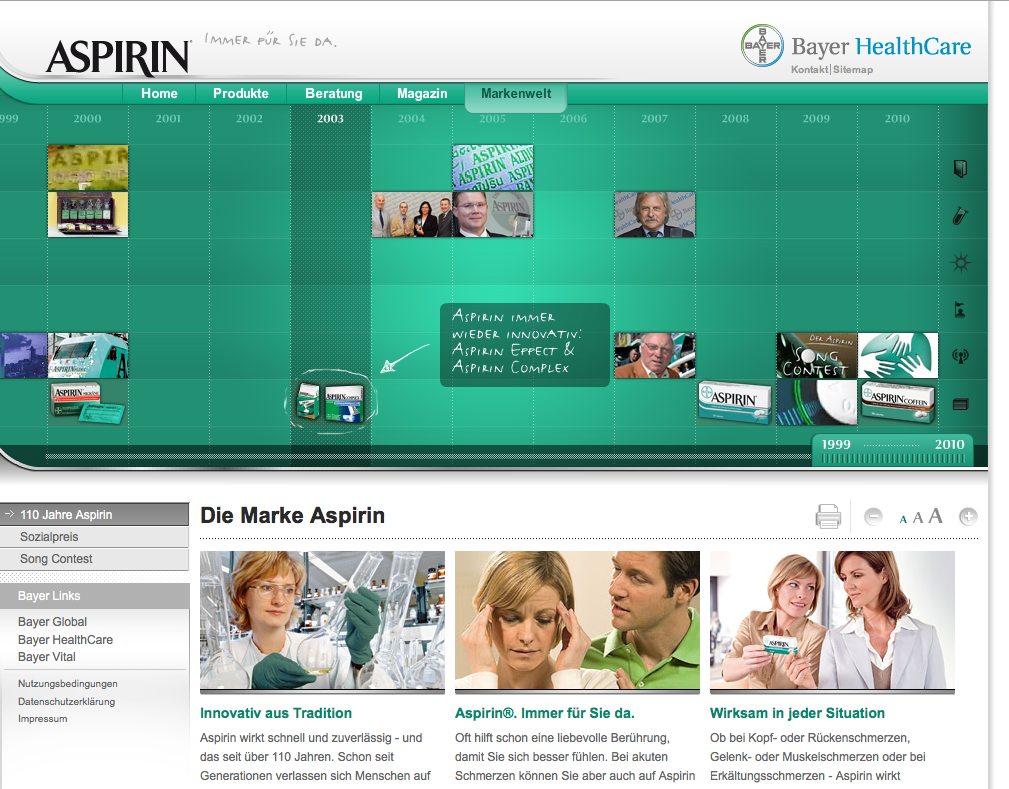Click the 1999–2010 timeline range slider
Image resolution: width=1009 pixels, height=789 pixels.
pyautogui.click(x=893, y=450)
